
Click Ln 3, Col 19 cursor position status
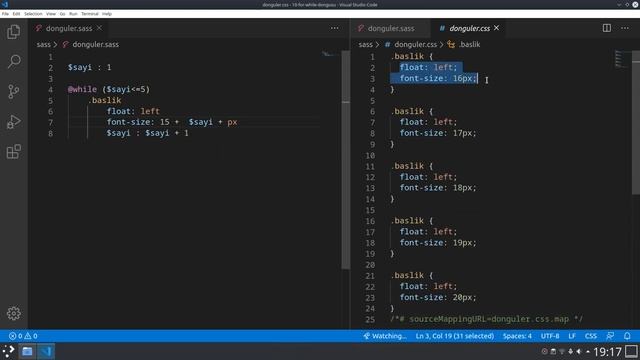pyautogui.click(x=454, y=336)
